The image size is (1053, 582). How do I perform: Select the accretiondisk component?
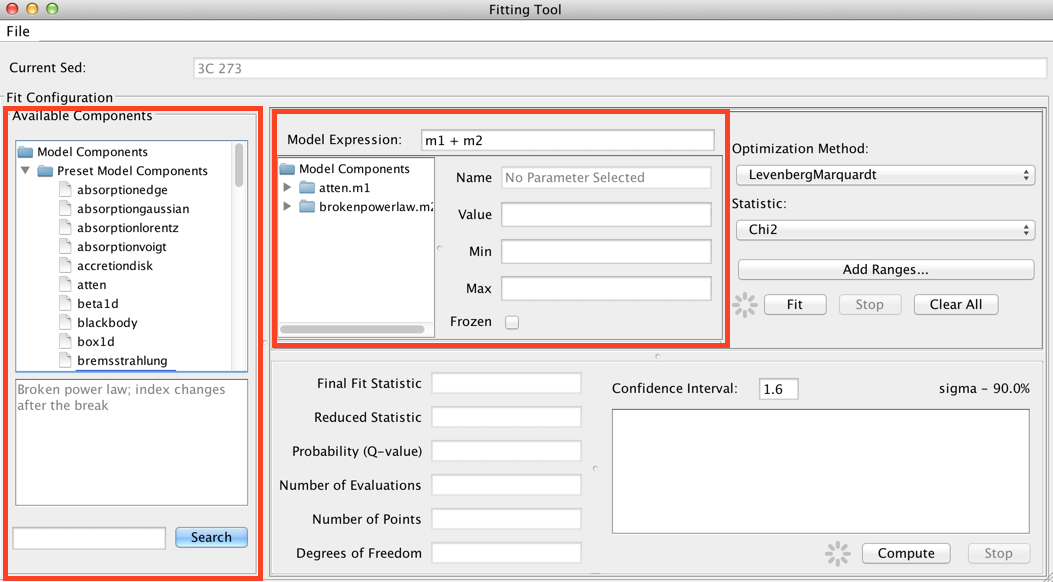pyautogui.click(x=115, y=266)
